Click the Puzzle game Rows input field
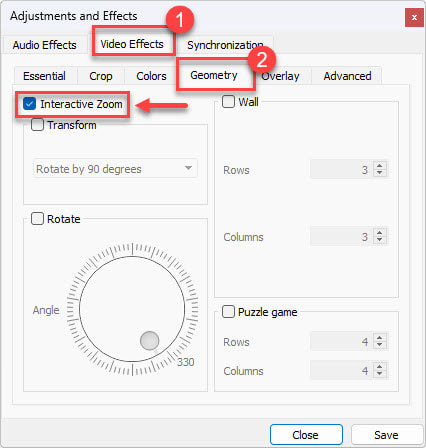This screenshot has height=448, width=426. [341, 341]
